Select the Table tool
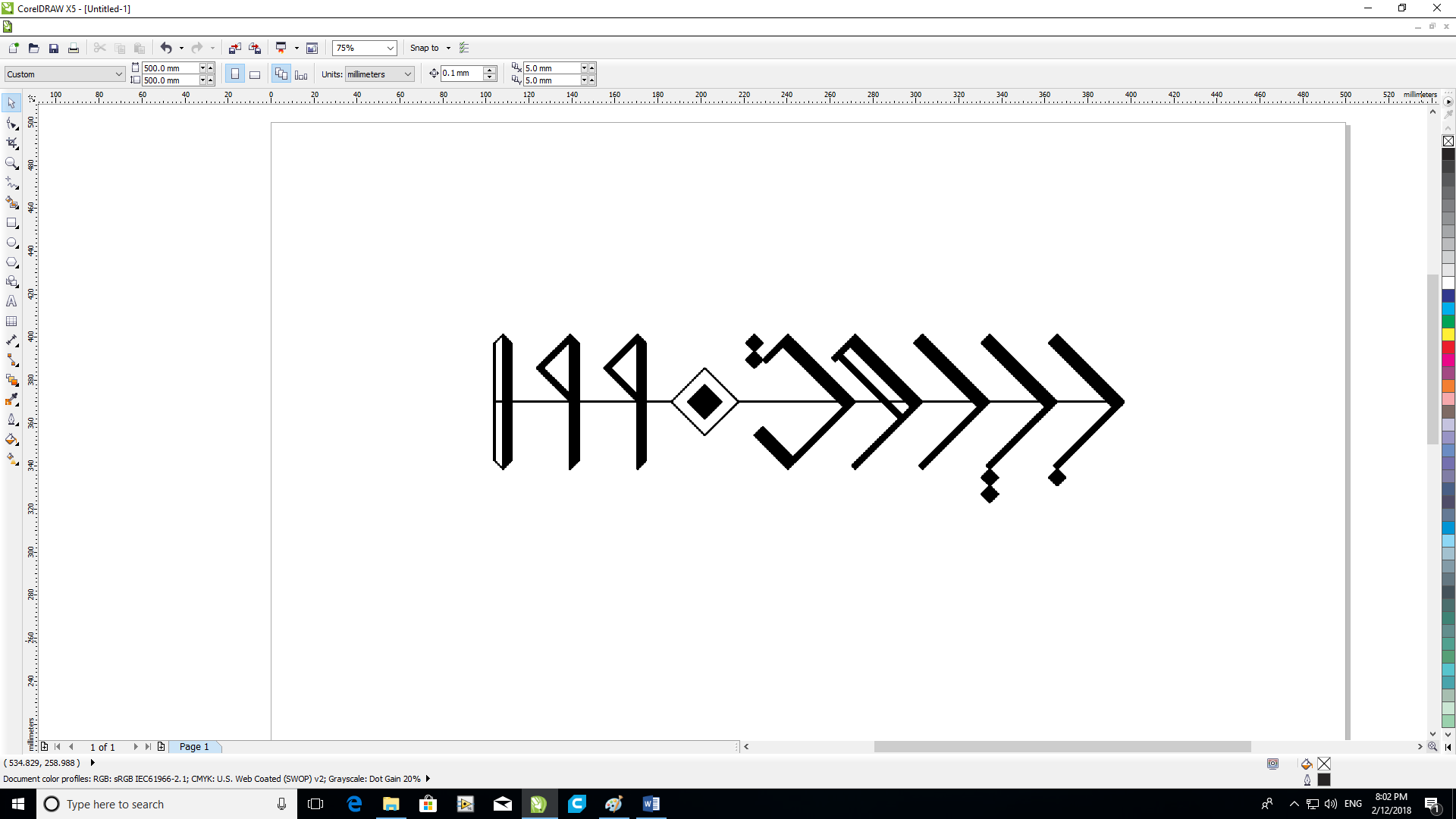This screenshot has height=819, width=1456. tap(11, 321)
